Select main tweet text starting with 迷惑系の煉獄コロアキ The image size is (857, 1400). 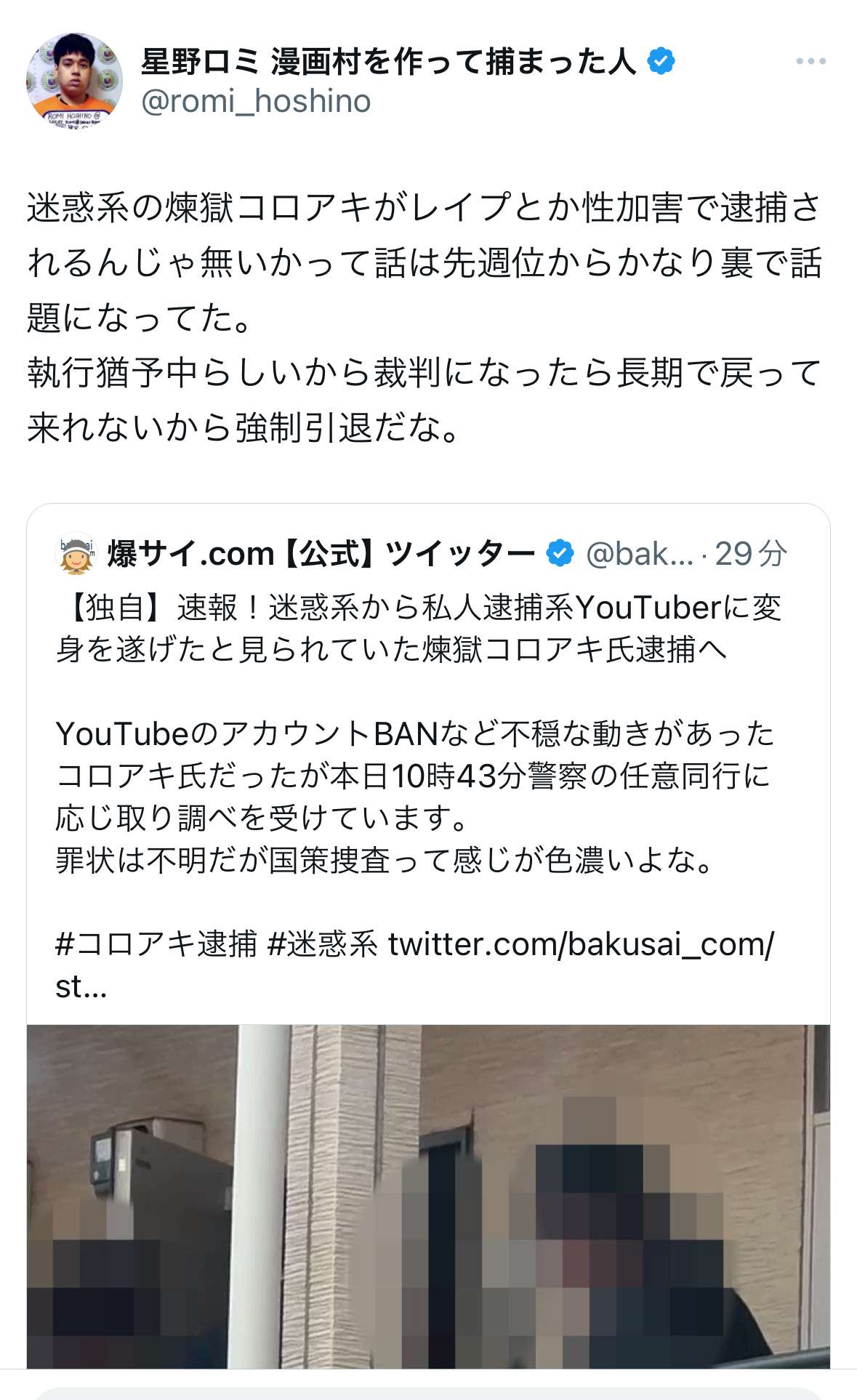pos(425,317)
